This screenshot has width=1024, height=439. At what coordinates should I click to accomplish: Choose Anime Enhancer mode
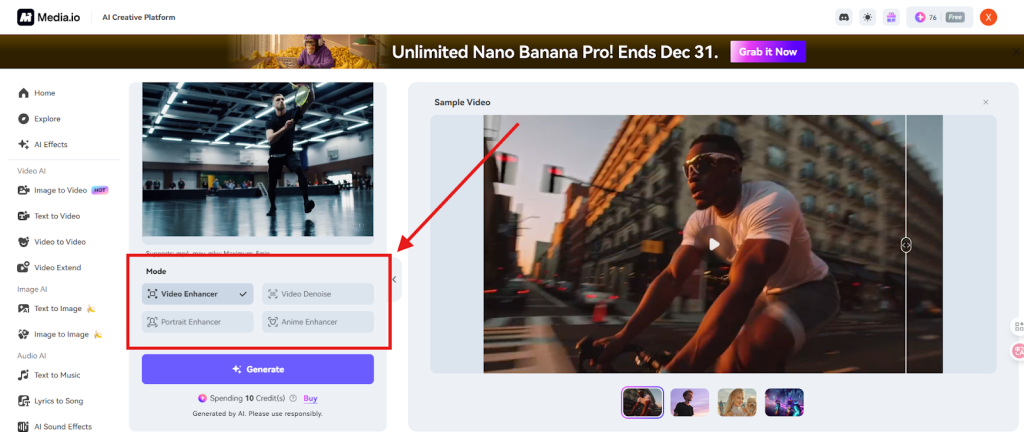point(318,322)
